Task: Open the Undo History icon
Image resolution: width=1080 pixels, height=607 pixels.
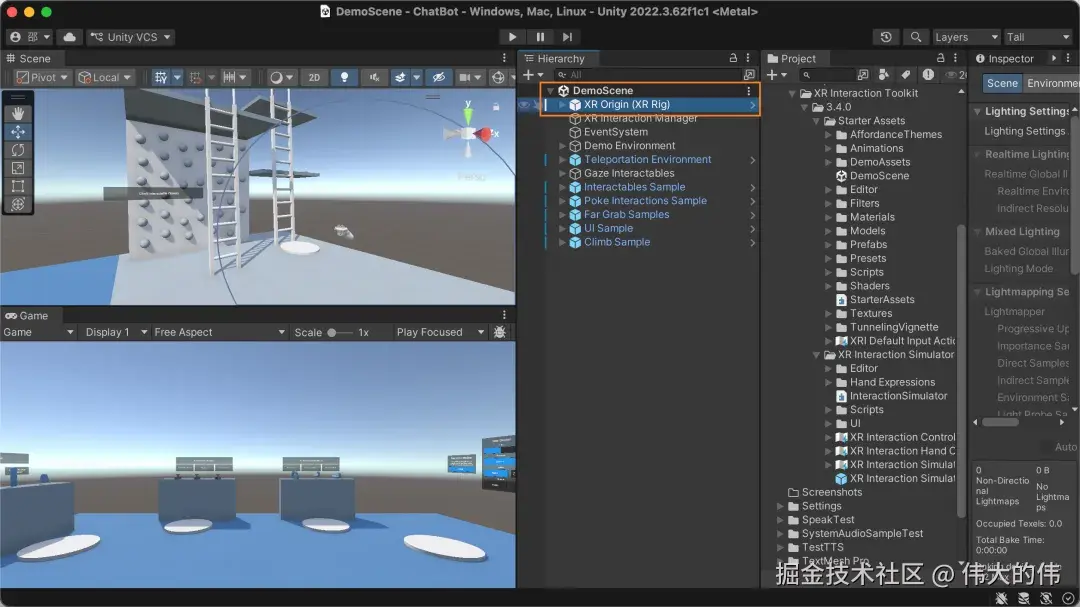Action: (886, 37)
